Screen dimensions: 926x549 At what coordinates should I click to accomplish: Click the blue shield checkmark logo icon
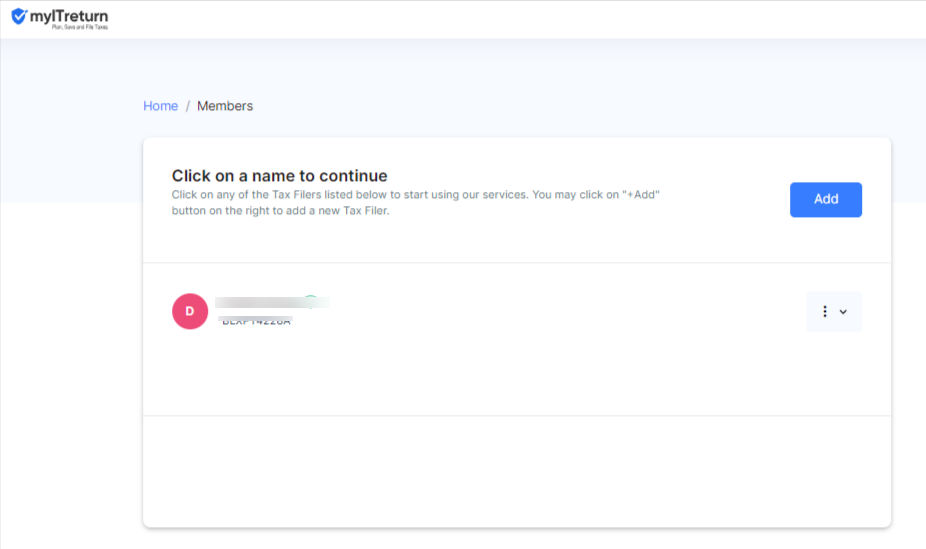(x=18, y=17)
